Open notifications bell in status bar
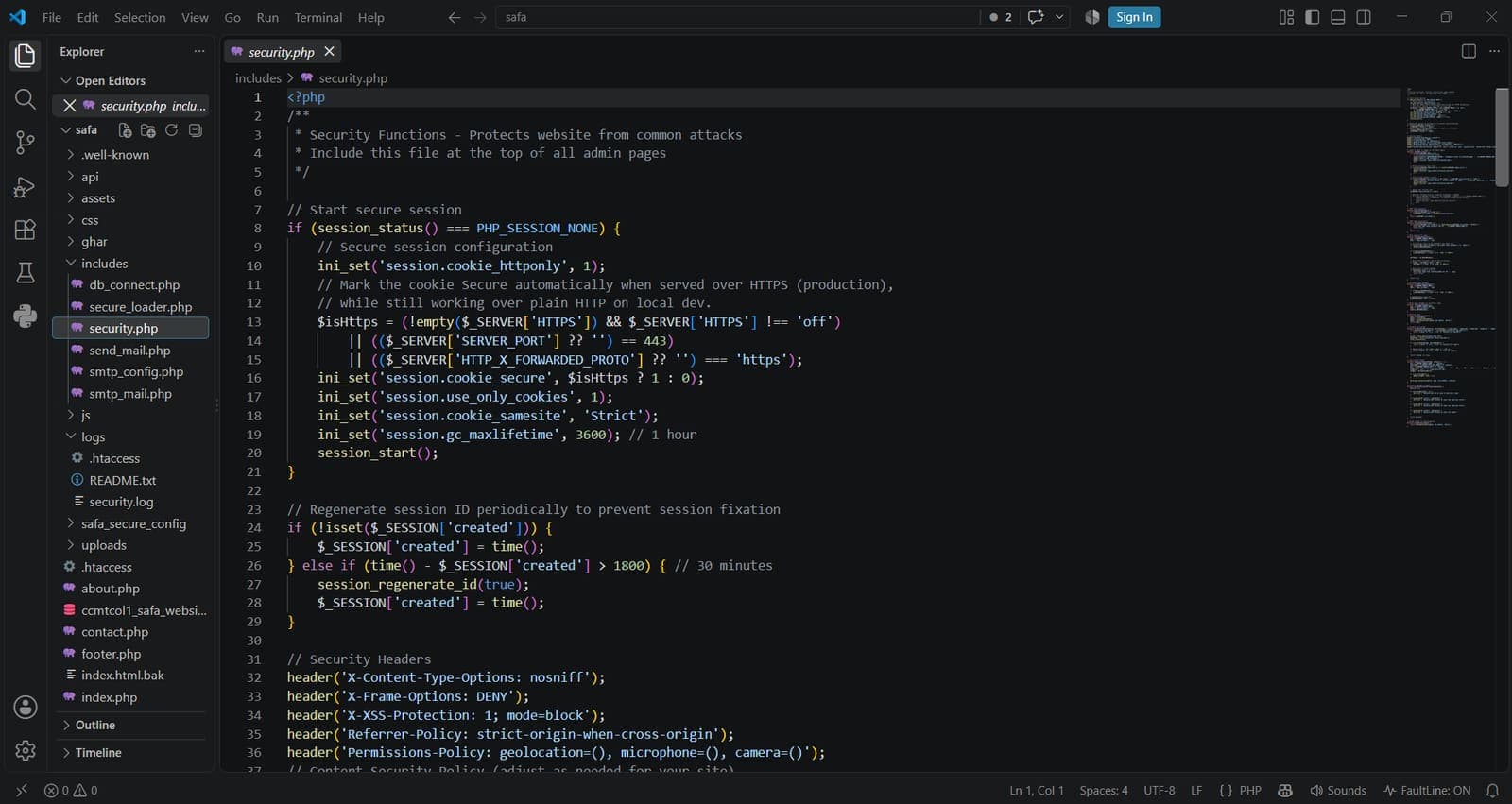Image resolution: width=1512 pixels, height=804 pixels. point(1493,791)
